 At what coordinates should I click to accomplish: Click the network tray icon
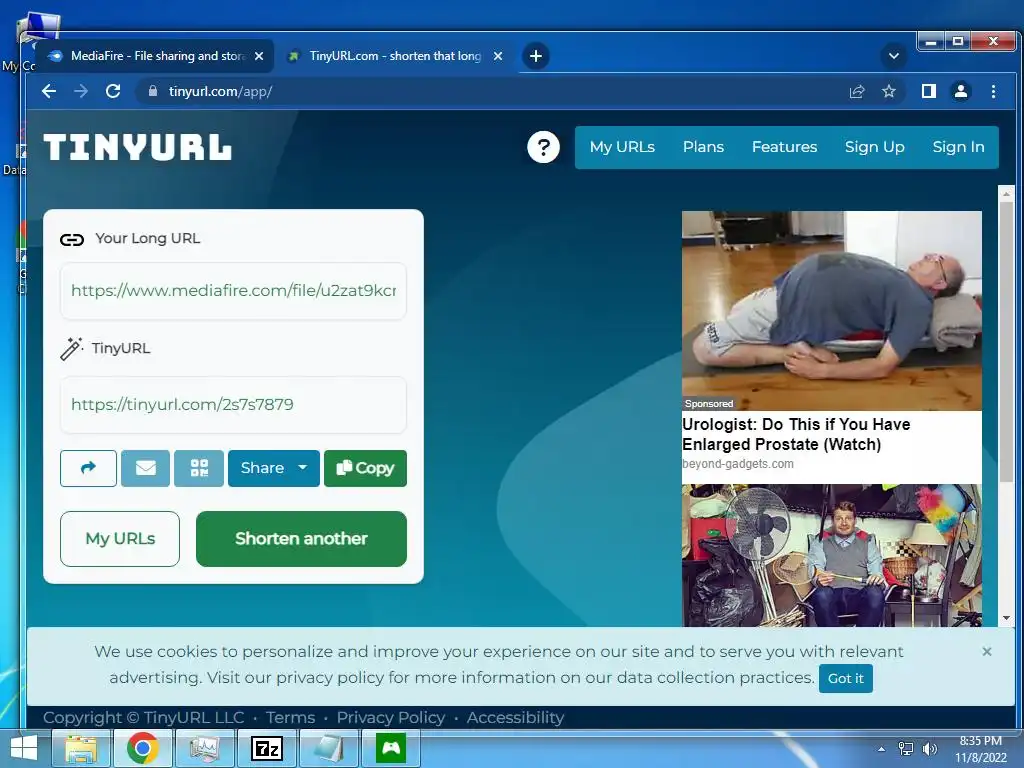point(906,749)
